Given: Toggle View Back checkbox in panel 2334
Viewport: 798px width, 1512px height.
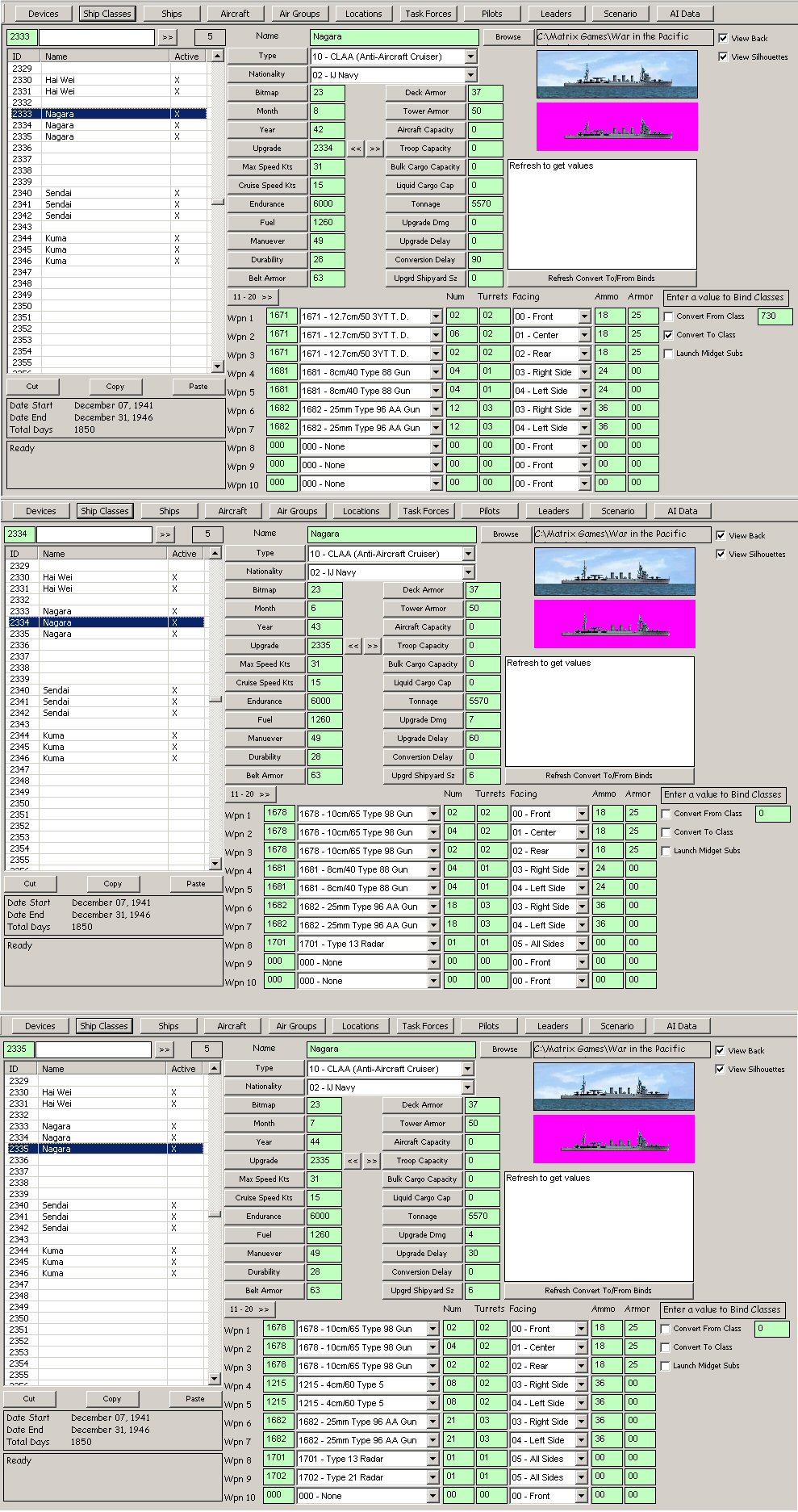Looking at the screenshot, I should [x=721, y=535].
